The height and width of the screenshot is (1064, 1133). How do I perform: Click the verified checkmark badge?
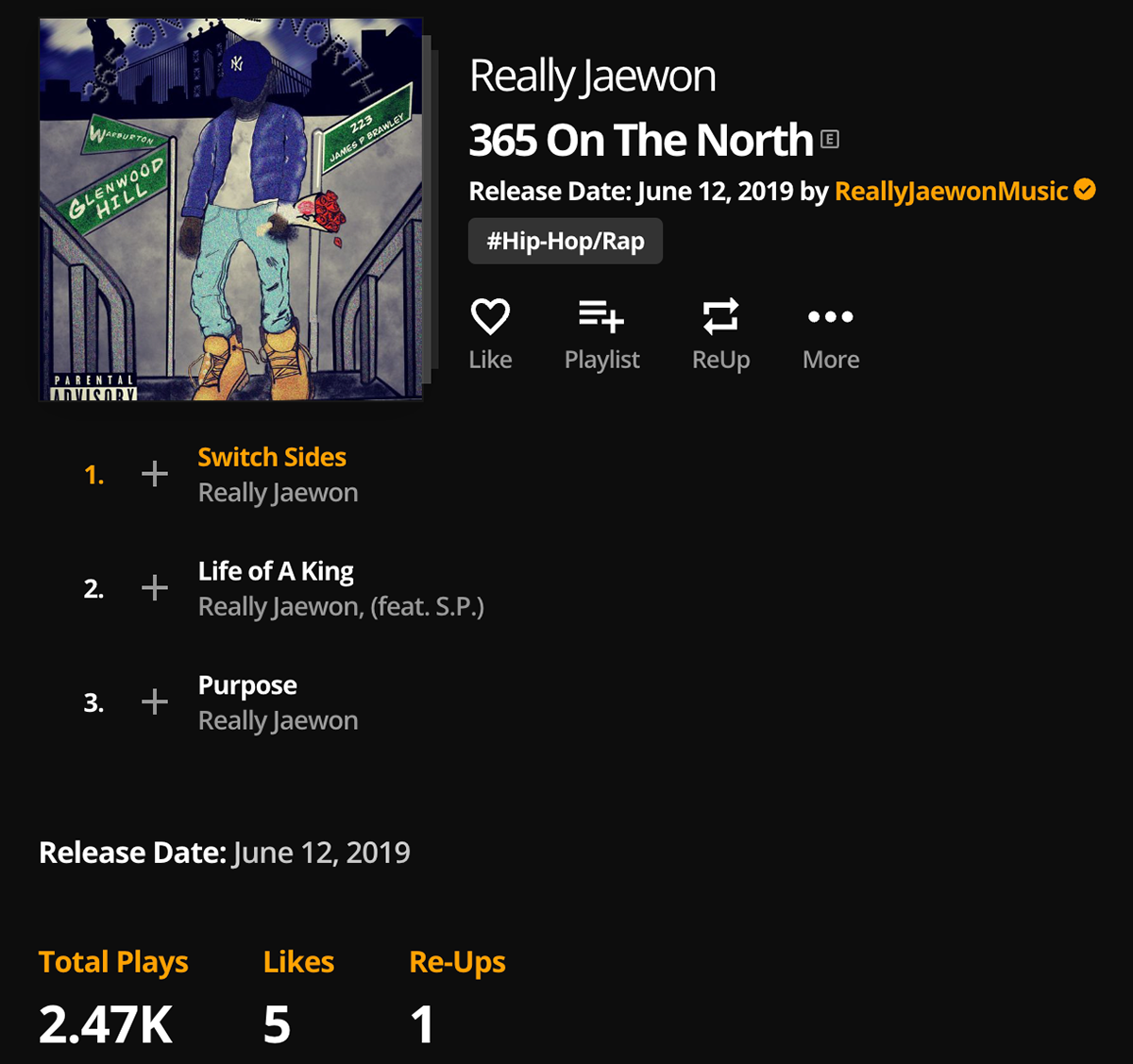click(x=1086, y=190)
